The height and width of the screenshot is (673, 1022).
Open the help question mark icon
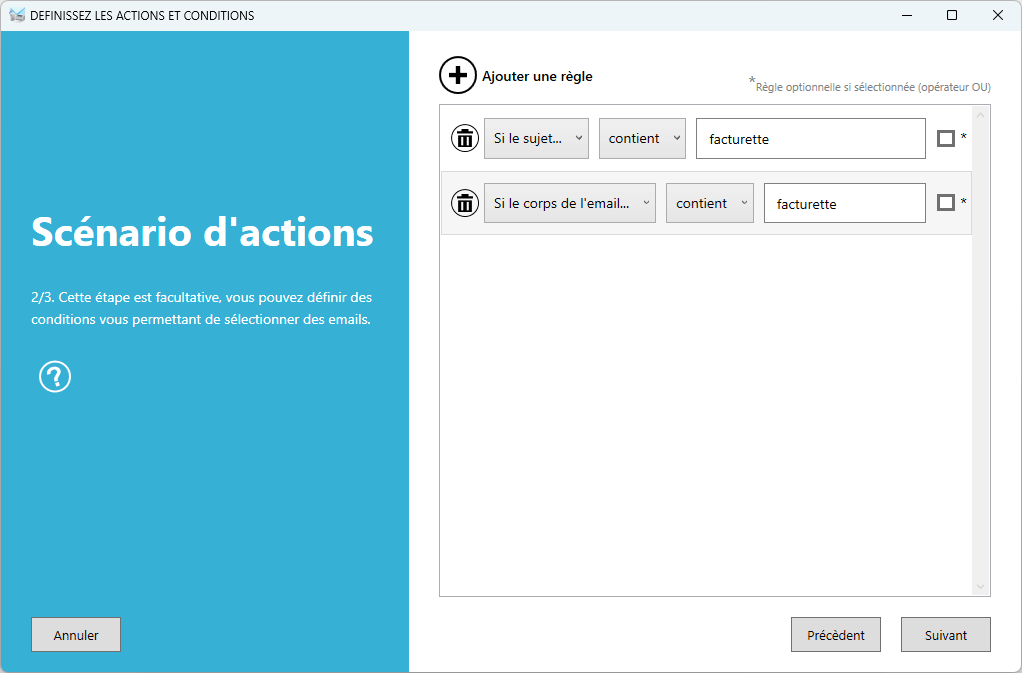tap(55, 377)
